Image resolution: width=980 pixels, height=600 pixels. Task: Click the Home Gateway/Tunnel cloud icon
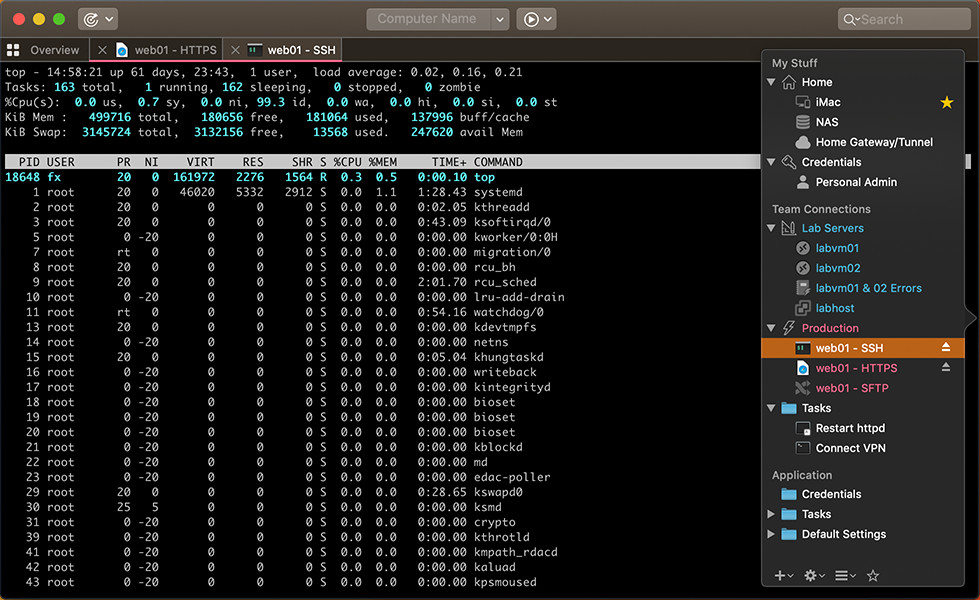802,142
